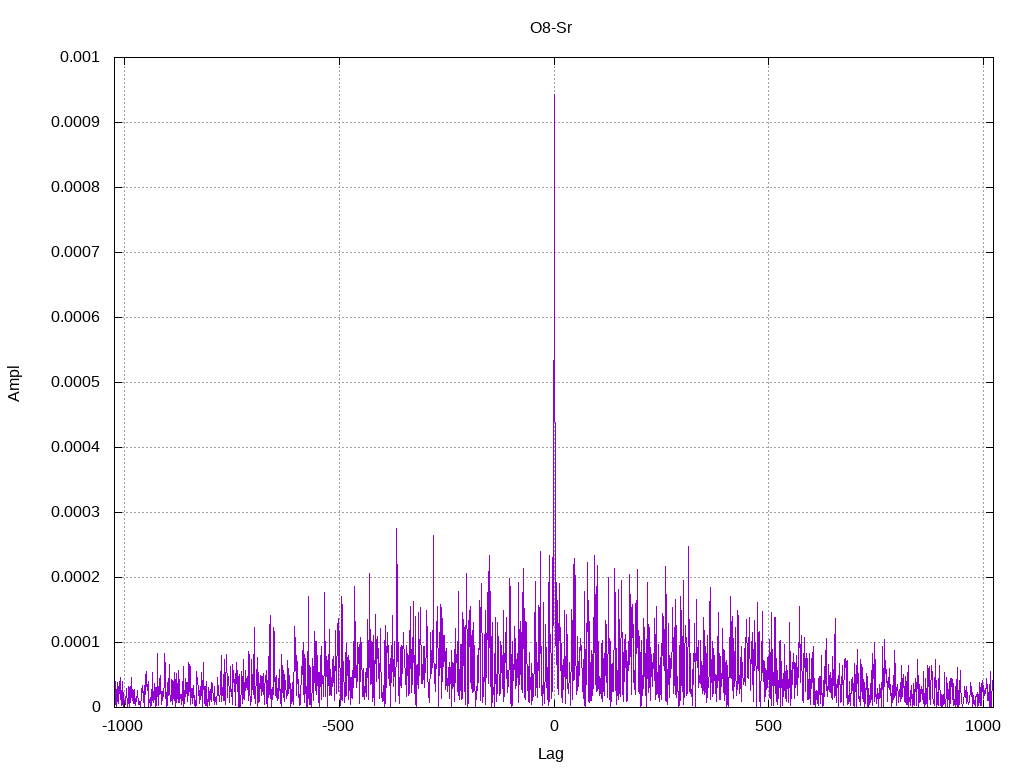This screenshot has height=768, width=1024.
Task: Click the 1000 x-axis tick label
Action: tap(983, 726)
